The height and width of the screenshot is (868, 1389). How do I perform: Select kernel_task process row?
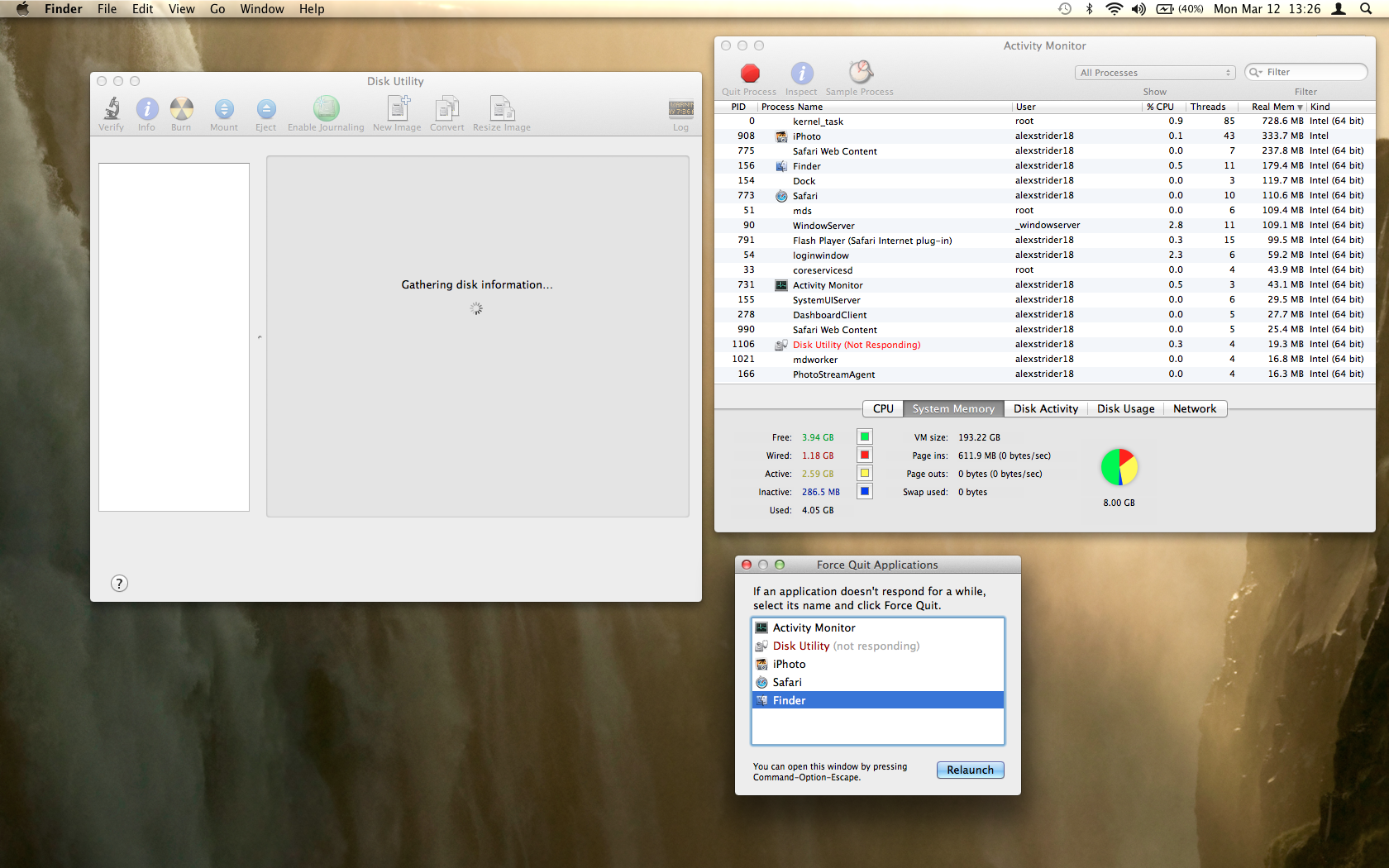point(1044,122)
